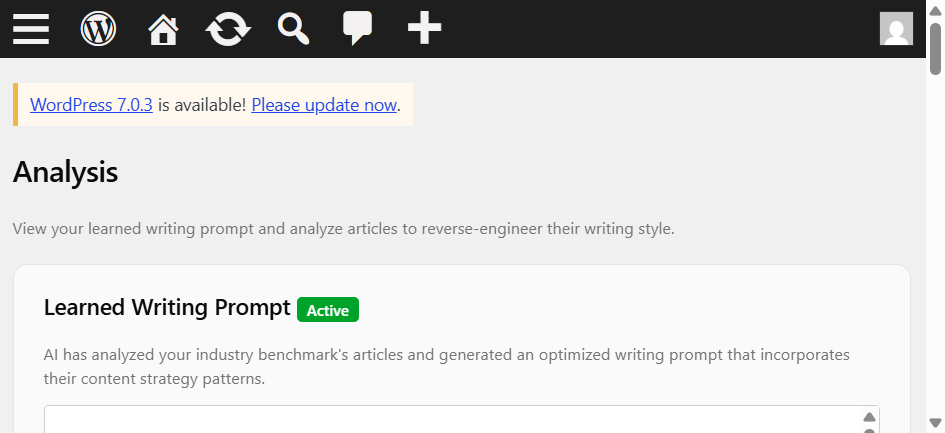Follow the WordPress 7.0.3 link
The height and width of the screenshot is (433, 945).
(x=91, y=105)
